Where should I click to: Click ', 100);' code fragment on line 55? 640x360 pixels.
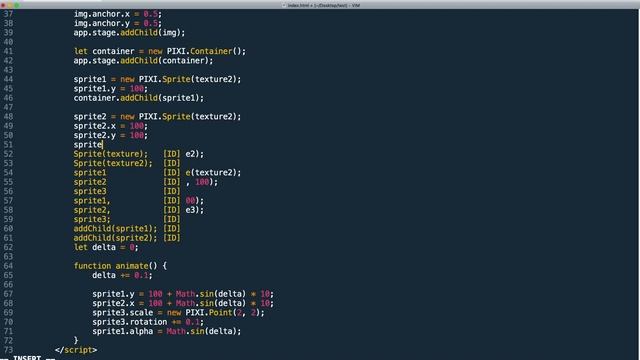click(x=202, y=182)
